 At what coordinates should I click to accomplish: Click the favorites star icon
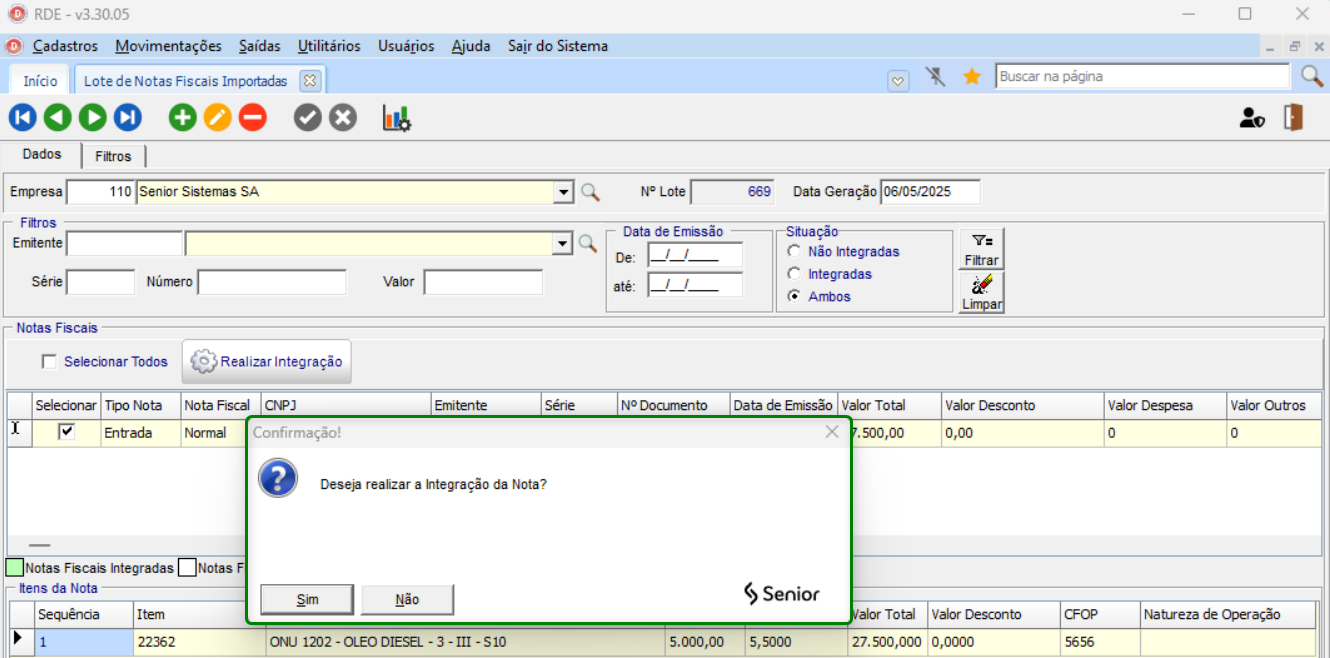click(972, 77)
